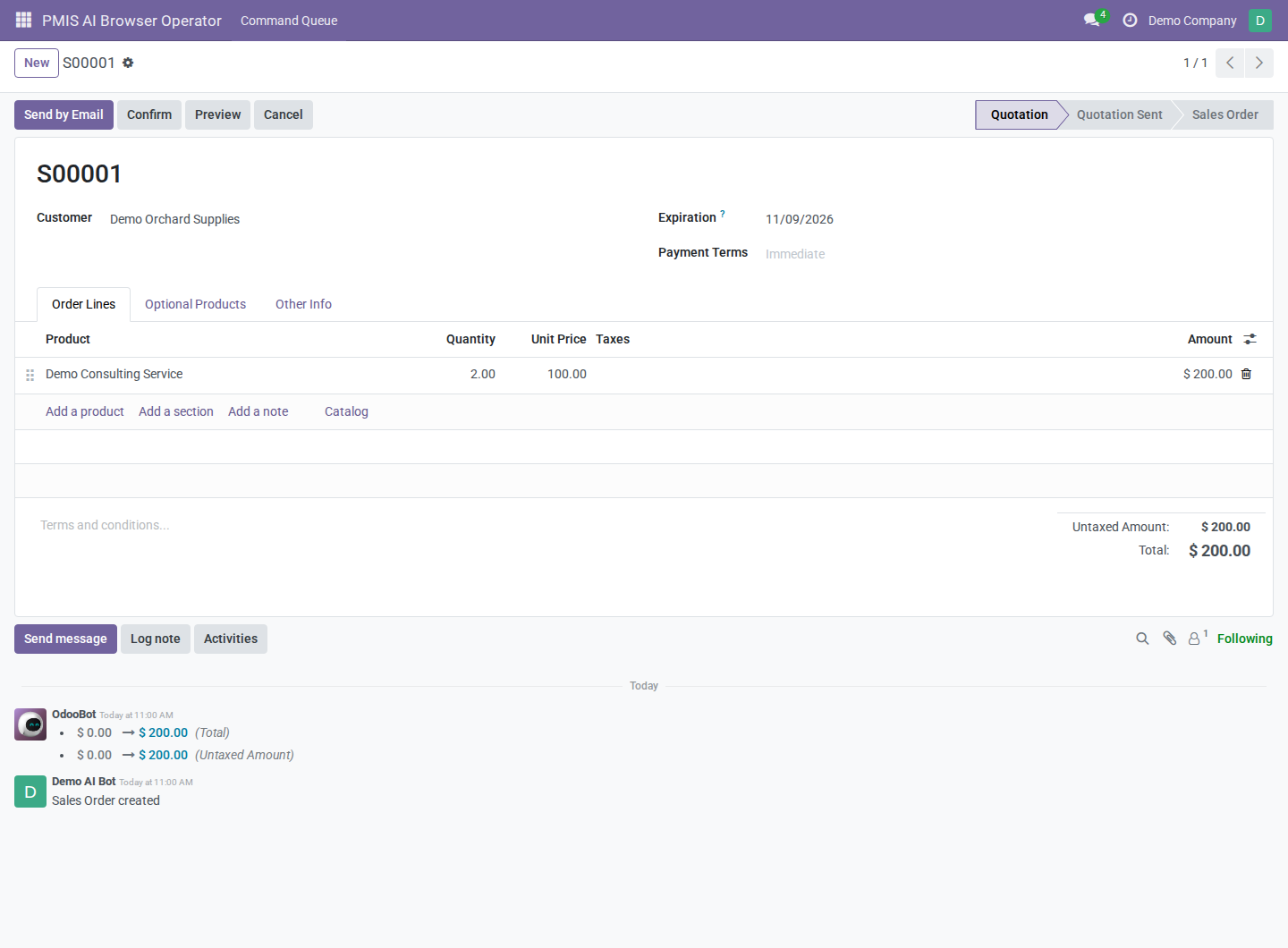The height and width of the screenshot is (948, 1288).
Task: Click the Send by Email button
Action: (x=64, y=114)
